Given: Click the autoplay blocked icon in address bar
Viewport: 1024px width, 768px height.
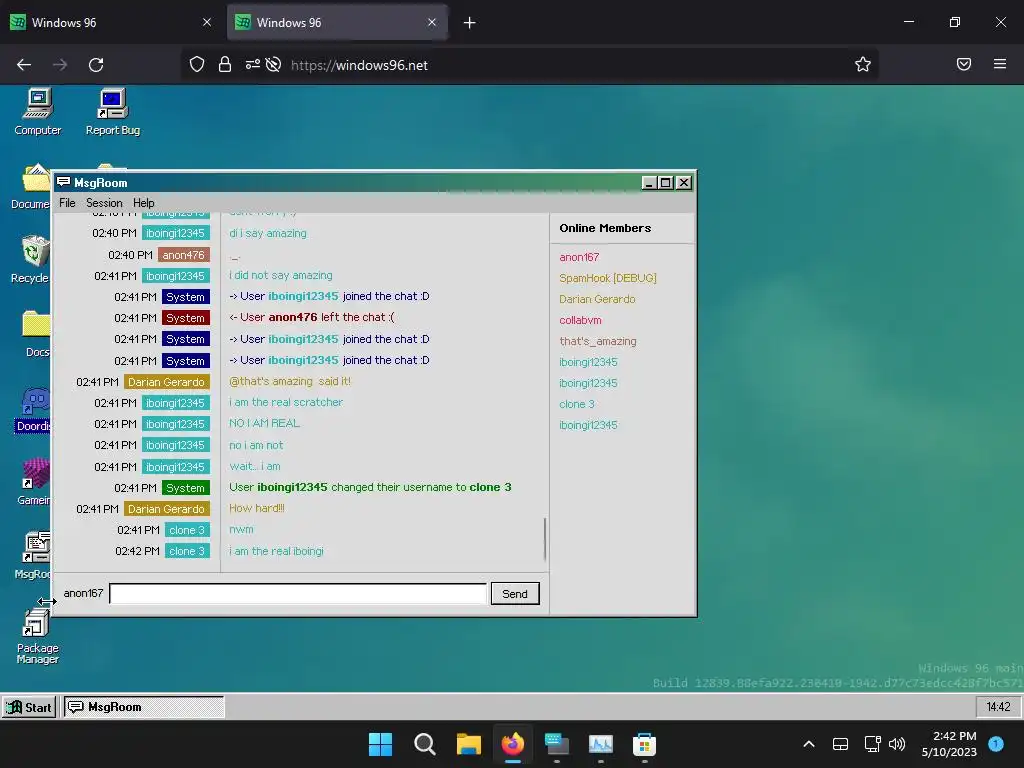Looking at the screenshot, I should (x=274, y=64).
